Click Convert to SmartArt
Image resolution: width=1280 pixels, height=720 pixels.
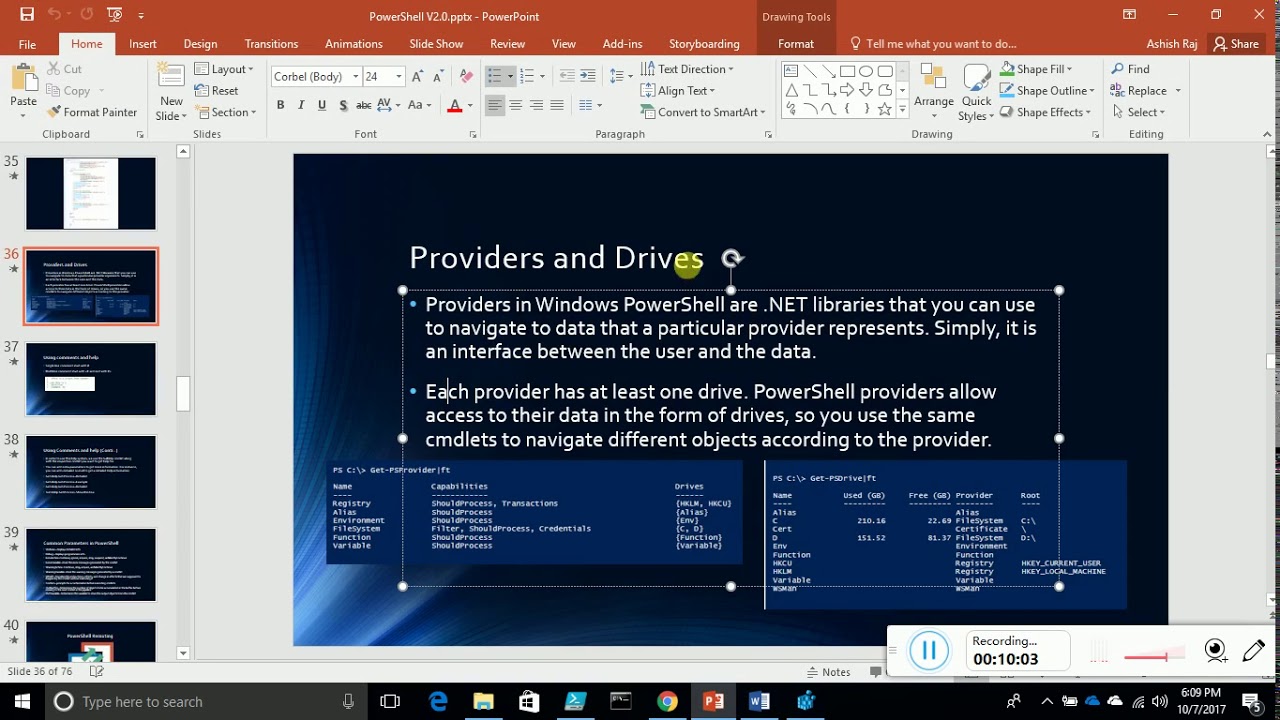(x=703, y=112)
